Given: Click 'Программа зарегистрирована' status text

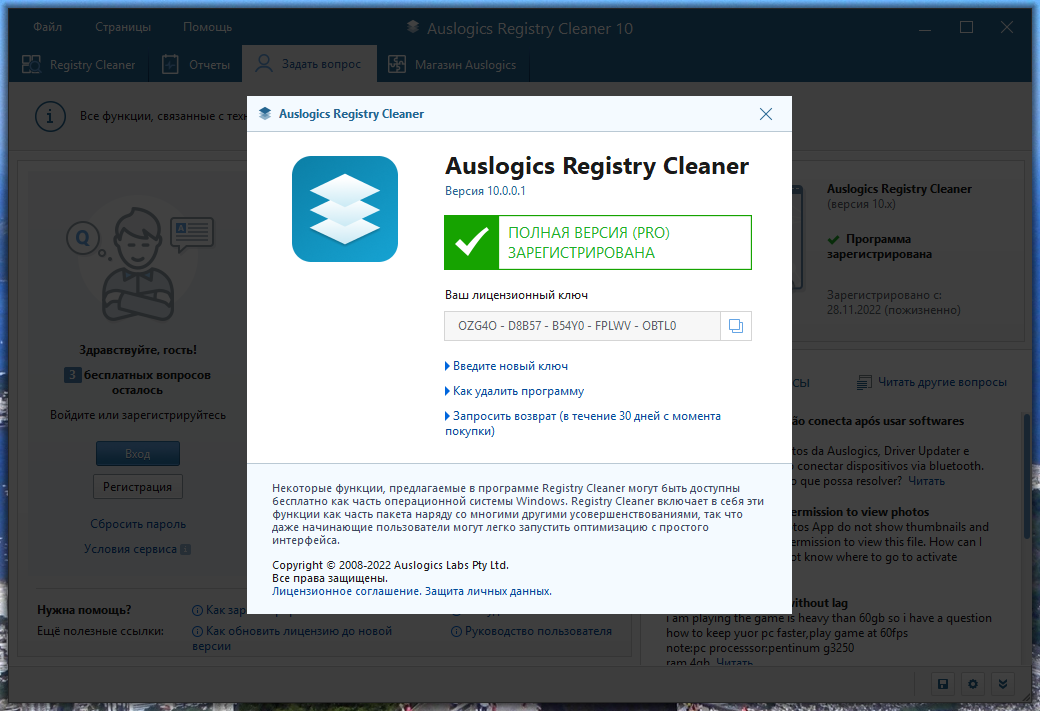Looking at the screenshot, I should (879, 247).
